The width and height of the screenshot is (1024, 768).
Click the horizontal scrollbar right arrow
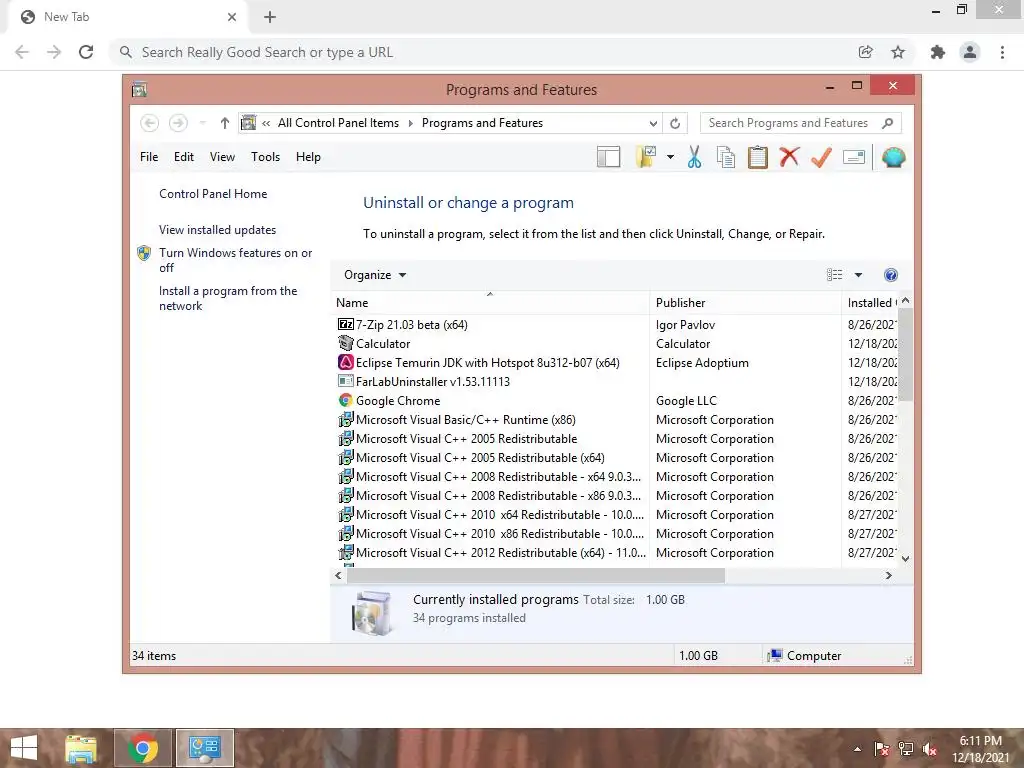pyautogui.click(x=888, y=575)
